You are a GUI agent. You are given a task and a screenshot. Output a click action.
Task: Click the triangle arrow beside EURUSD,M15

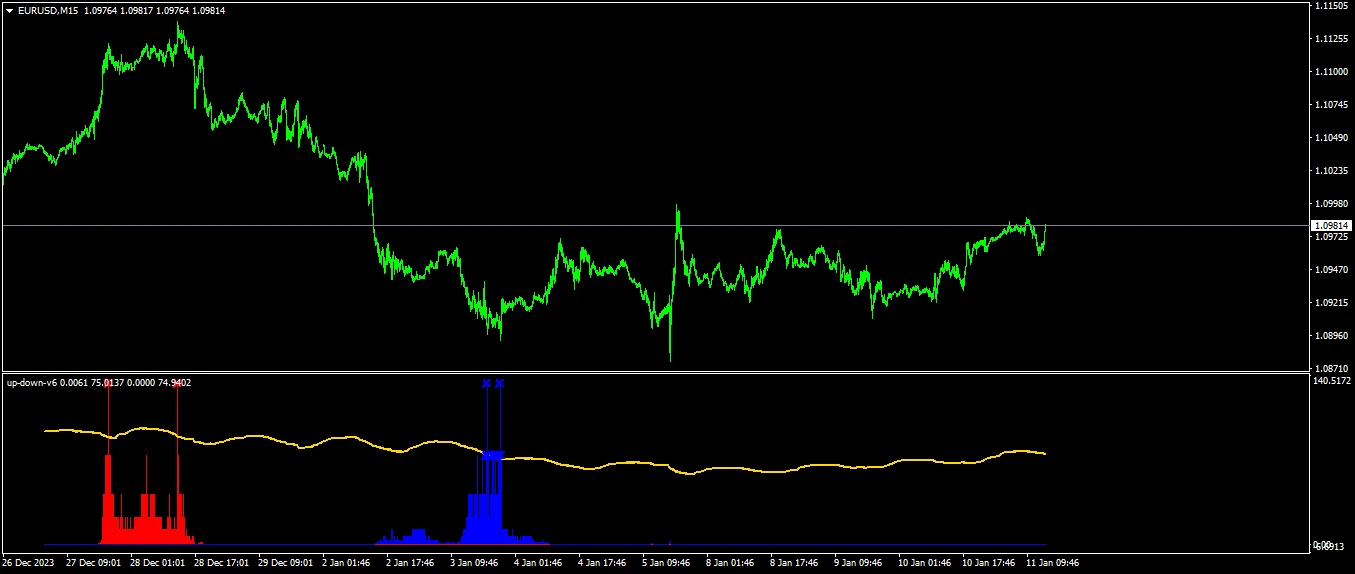[9, 10]
